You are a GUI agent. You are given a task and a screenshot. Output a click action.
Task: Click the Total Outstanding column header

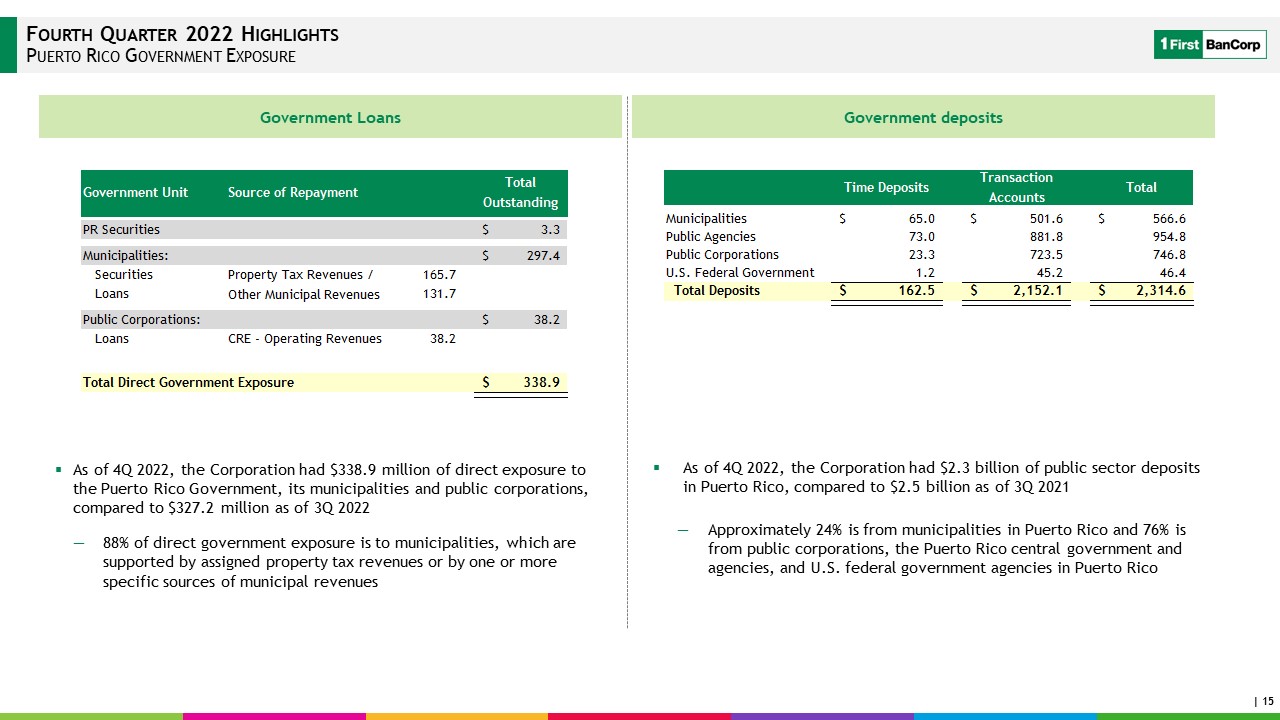point(520,192)
